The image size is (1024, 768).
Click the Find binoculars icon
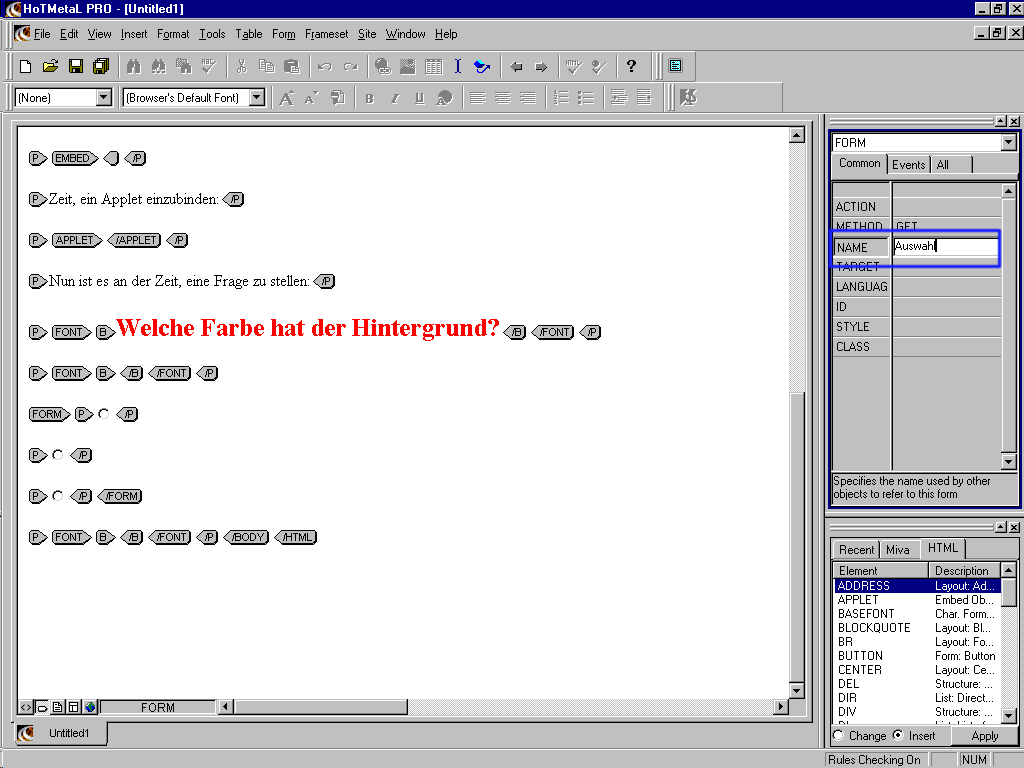pos(134,67)
